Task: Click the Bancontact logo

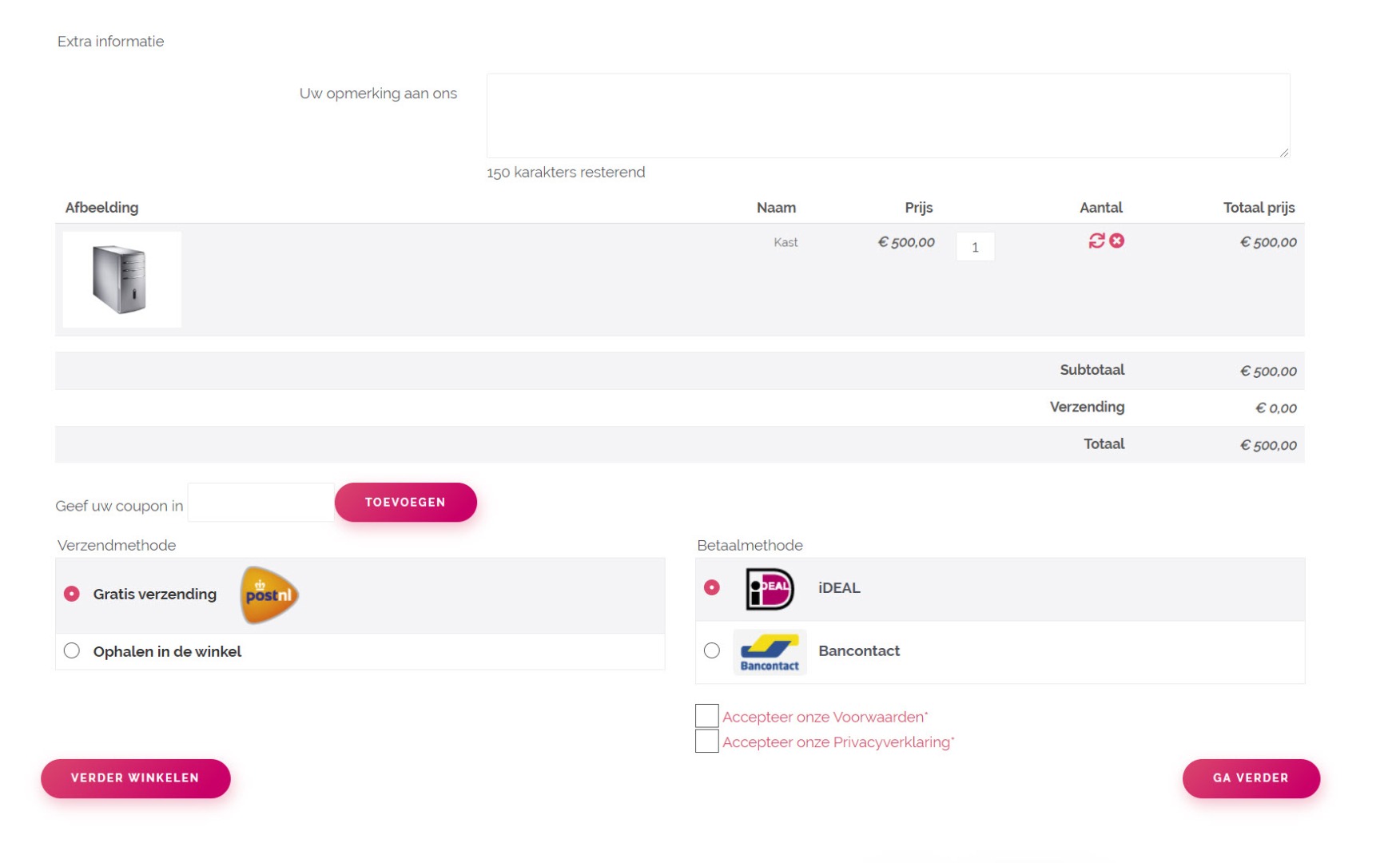Action: (769, 652)
